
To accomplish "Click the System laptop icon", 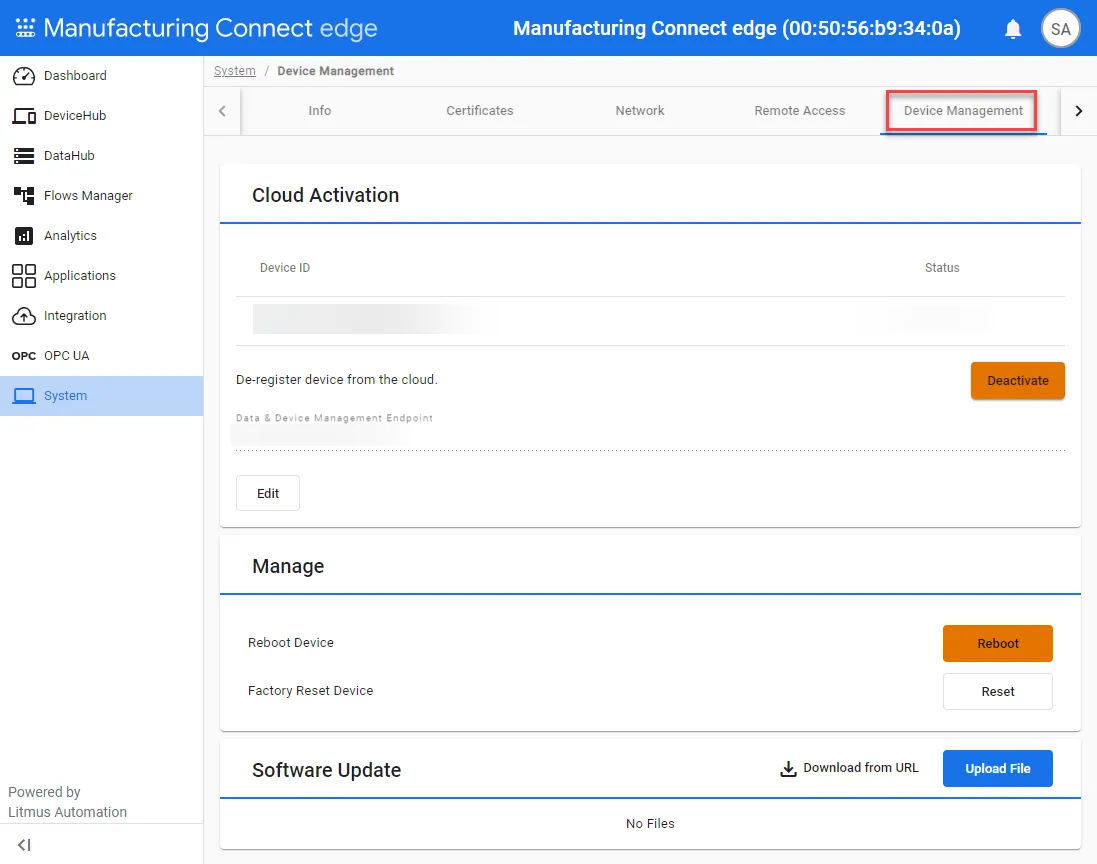I will pos(24,396).
